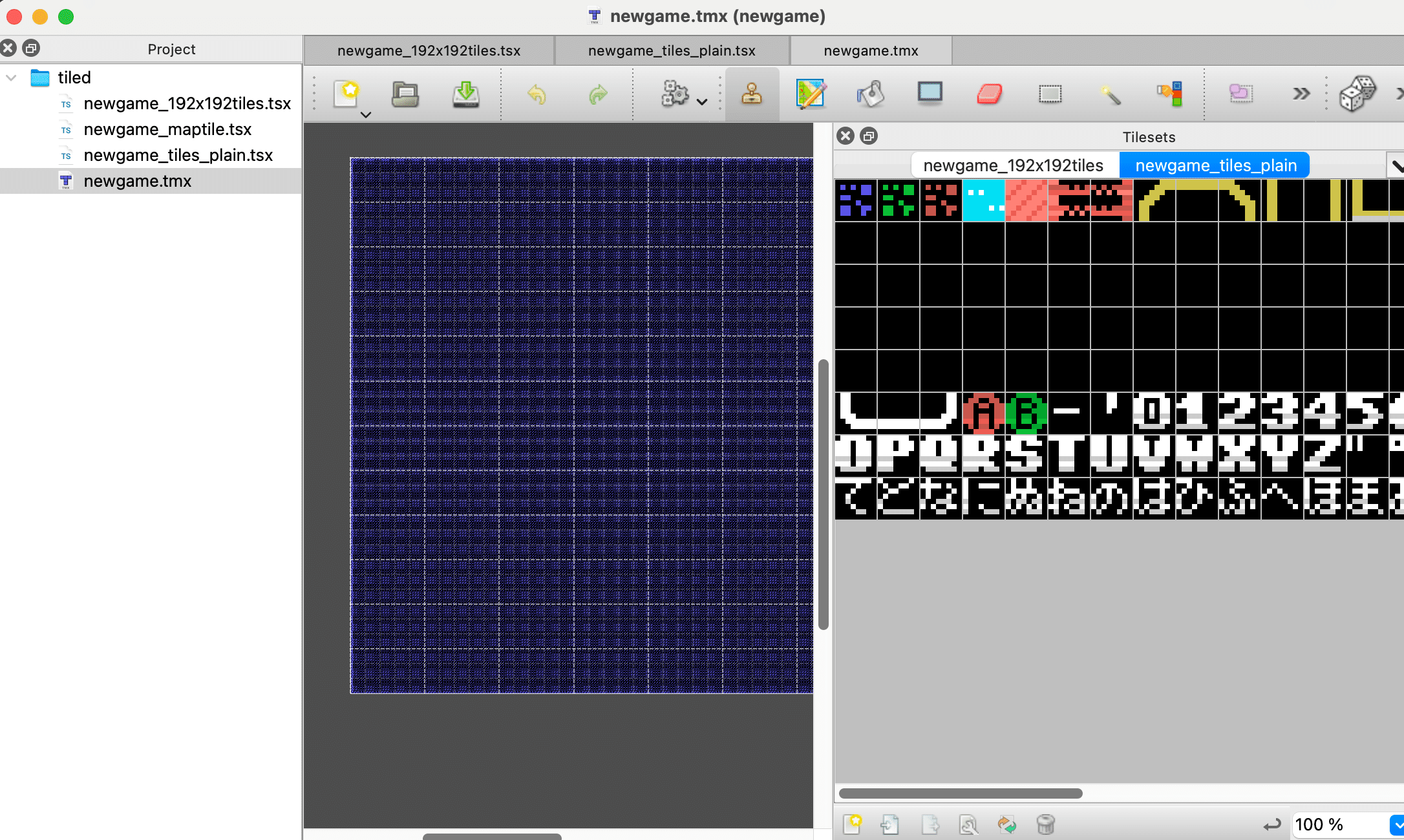Image resolution: width=1404 pixels, height=840 pixels.
Task: Activate the Bucket Fill tool
Action: coord(871,94)
